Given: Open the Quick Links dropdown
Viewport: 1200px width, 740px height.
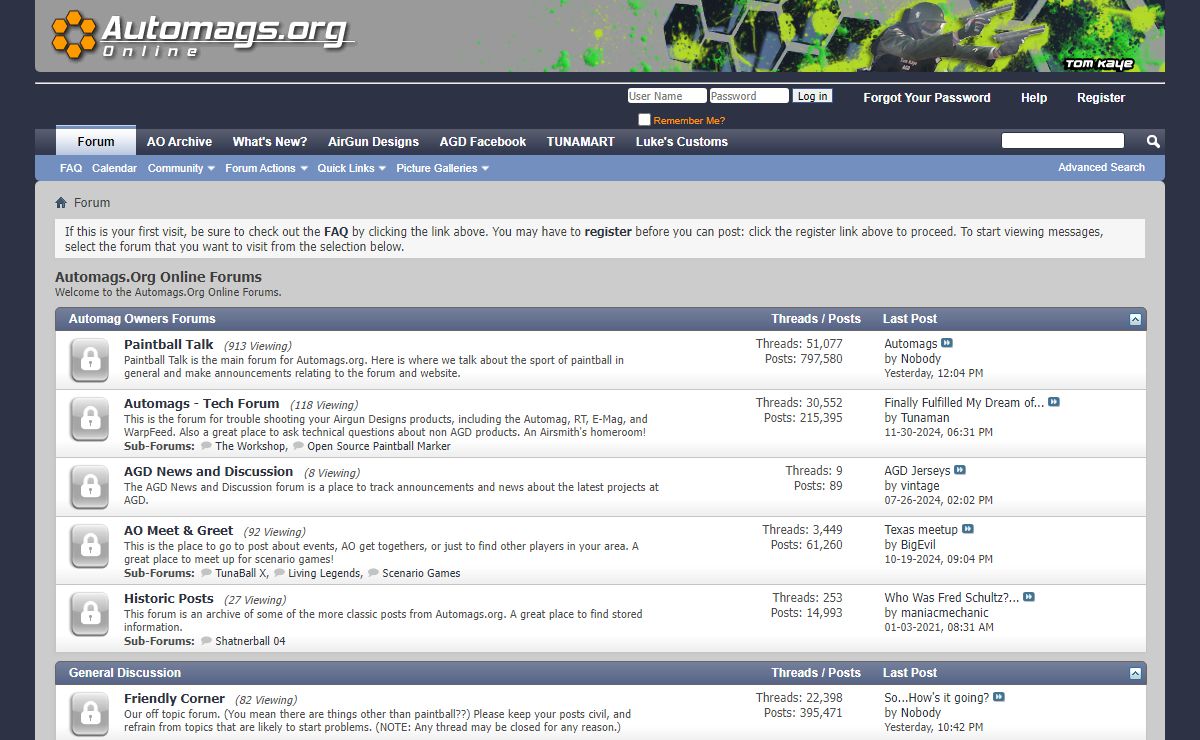Looking at the screenshot, I should 352,168.
